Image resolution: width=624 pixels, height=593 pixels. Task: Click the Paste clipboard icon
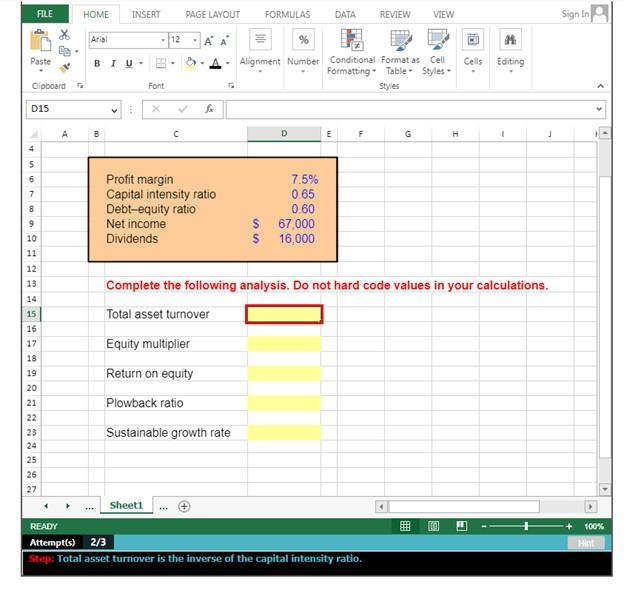pos(41,41)
